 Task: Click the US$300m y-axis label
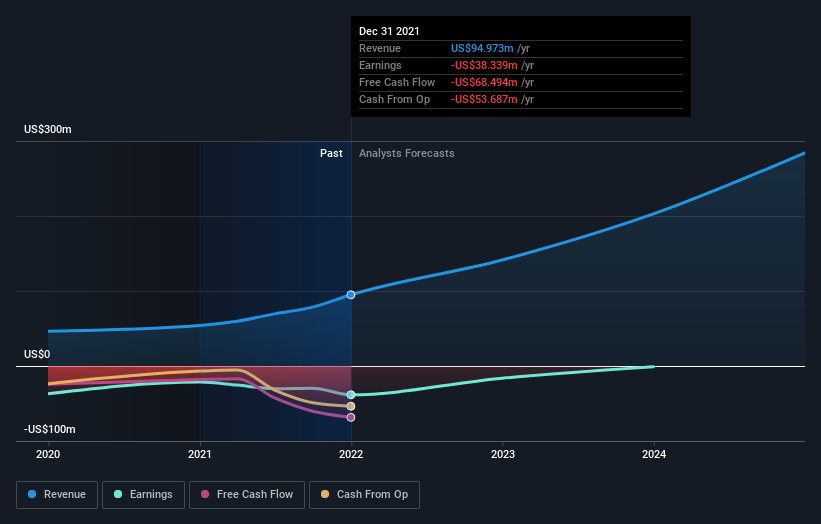coord(48,129)
